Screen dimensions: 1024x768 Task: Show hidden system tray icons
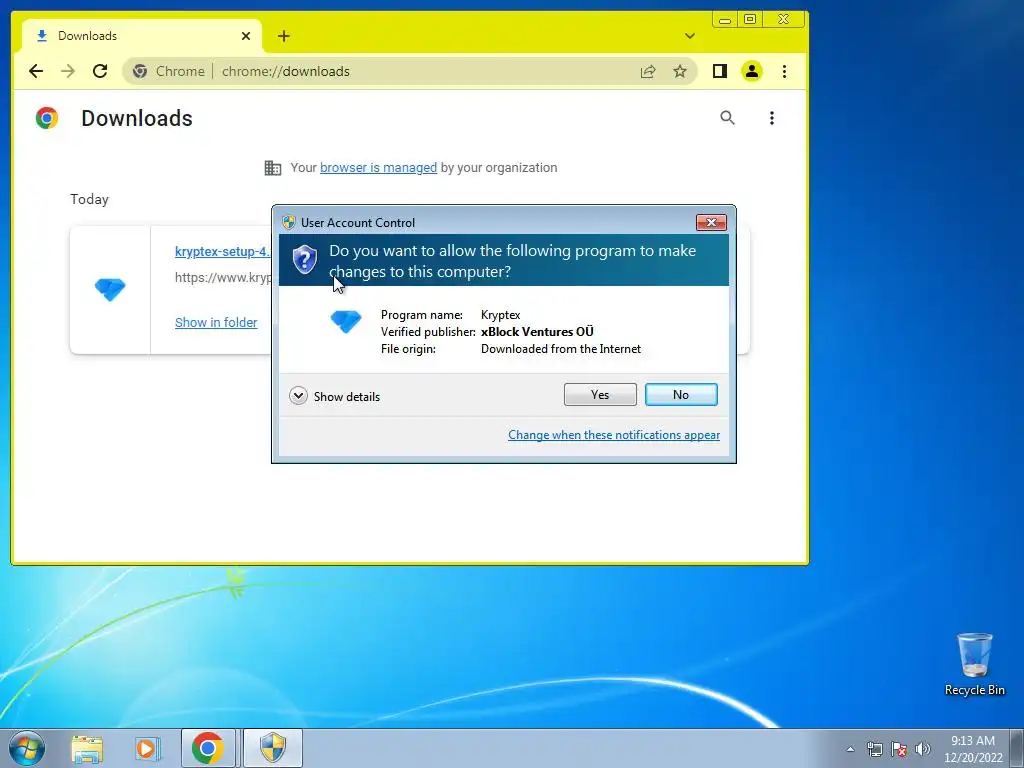pyautogui.click(x=850, y=749)
